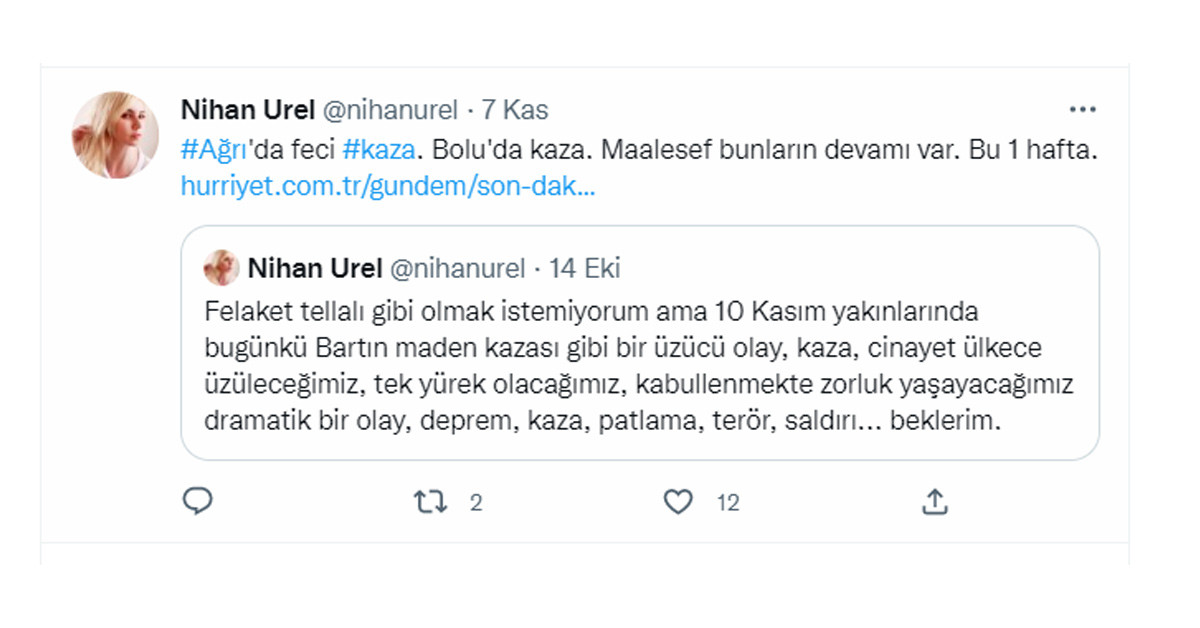Click @nihanurel handle in quoted tweet
1200x628 pixels.
coord(456,268)
